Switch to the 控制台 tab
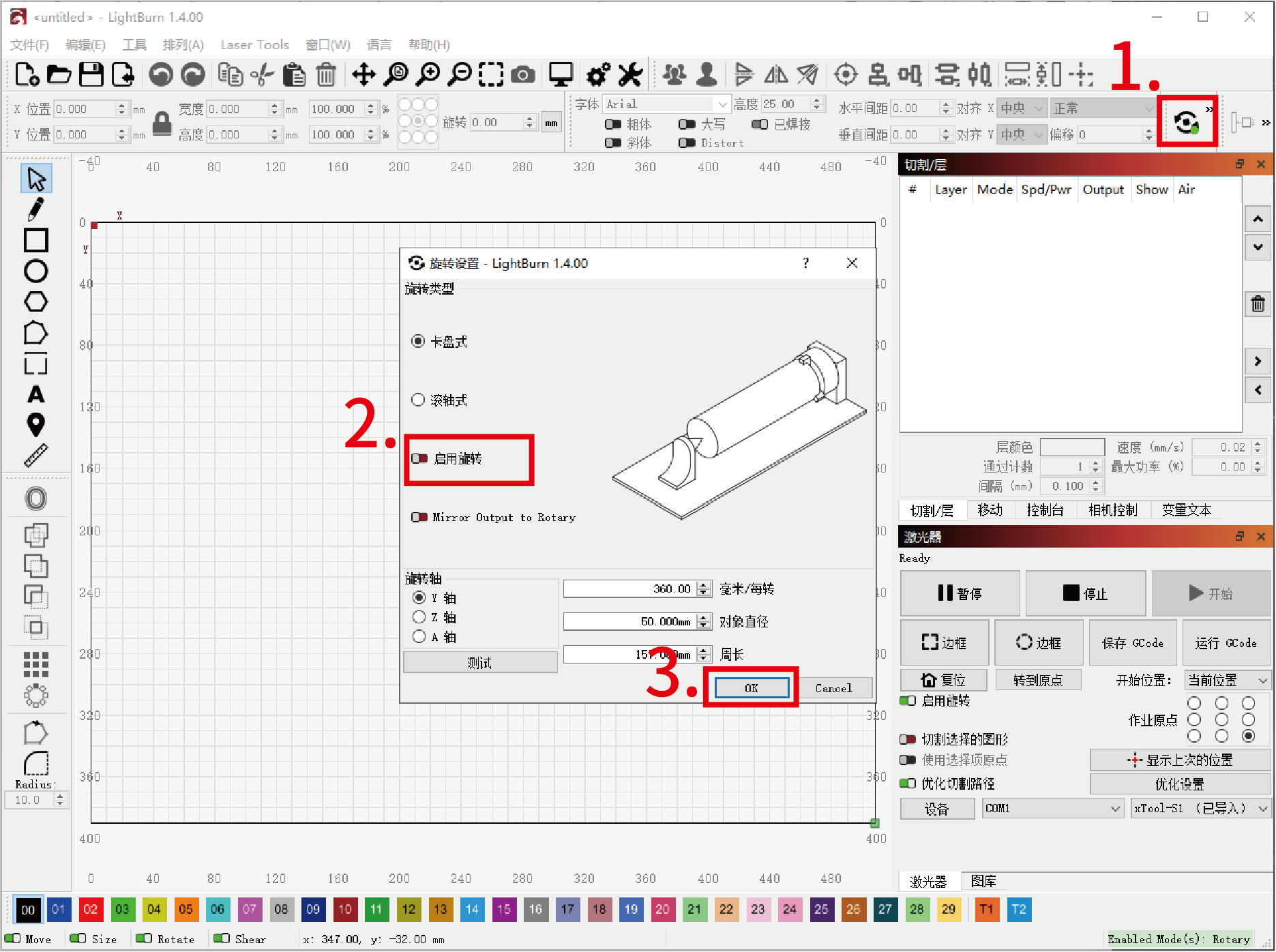 click(1045, 510)
